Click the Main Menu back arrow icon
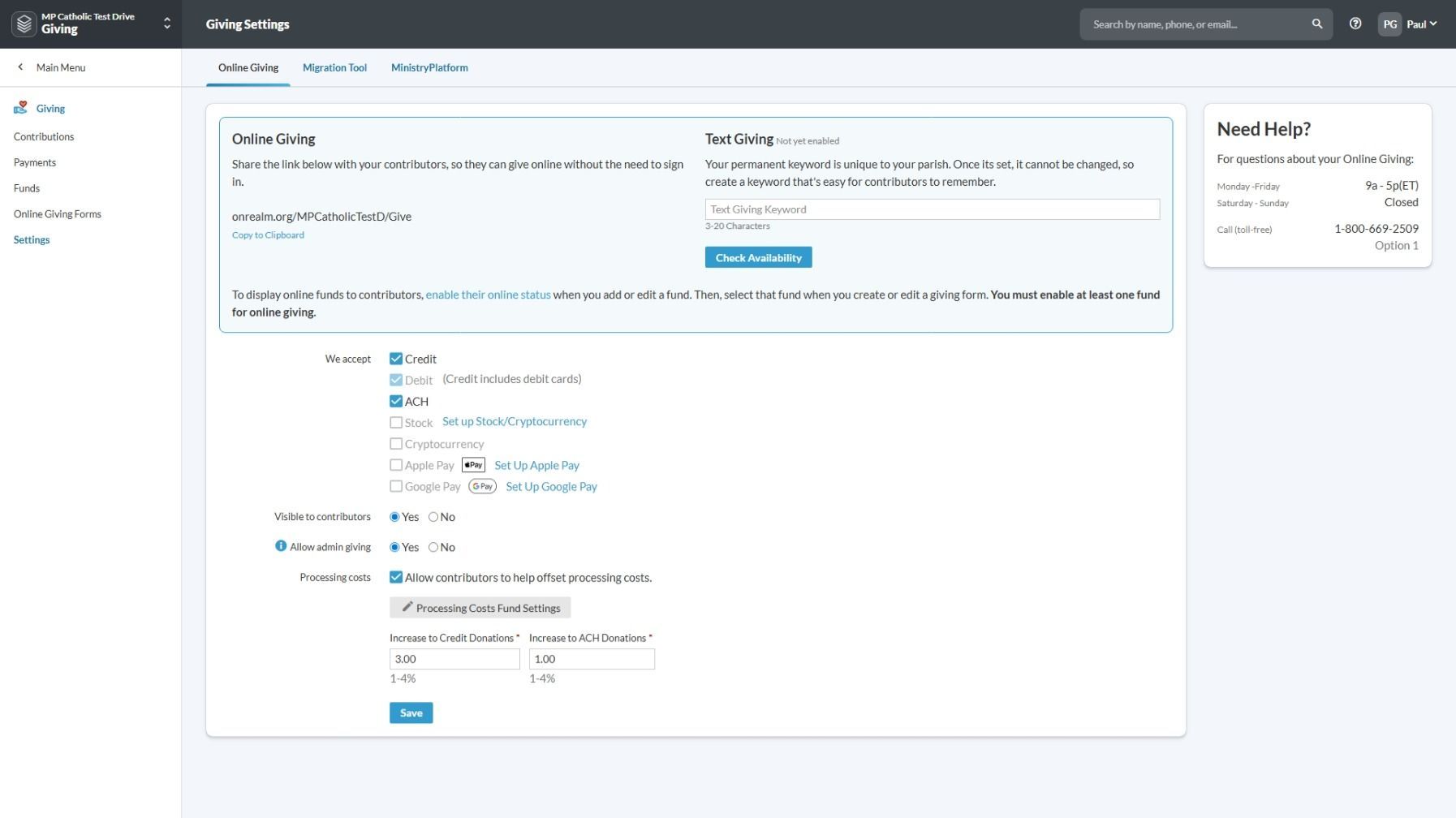 20,67
